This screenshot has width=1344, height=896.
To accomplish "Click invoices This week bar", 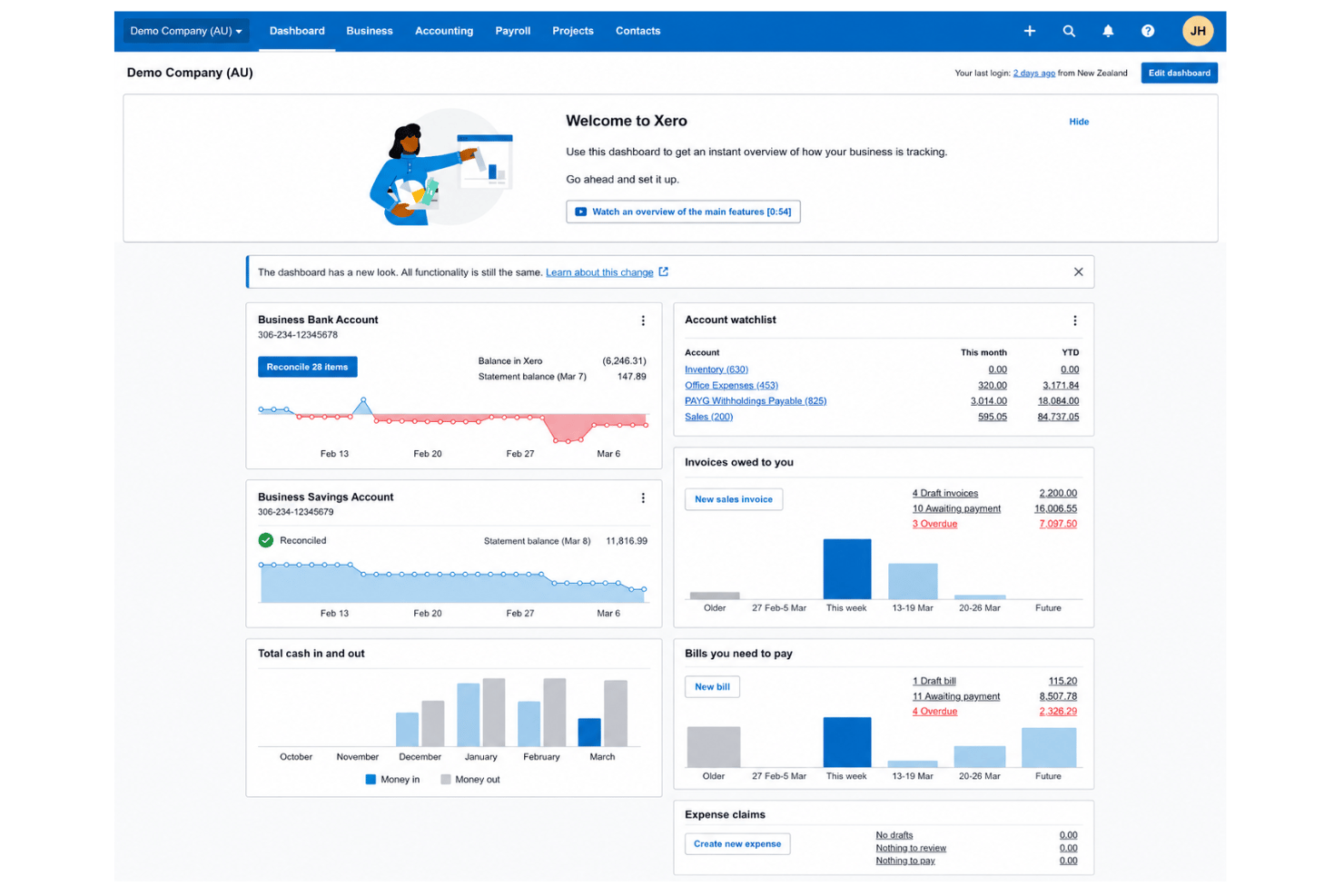I will click(x=847, y=569).
